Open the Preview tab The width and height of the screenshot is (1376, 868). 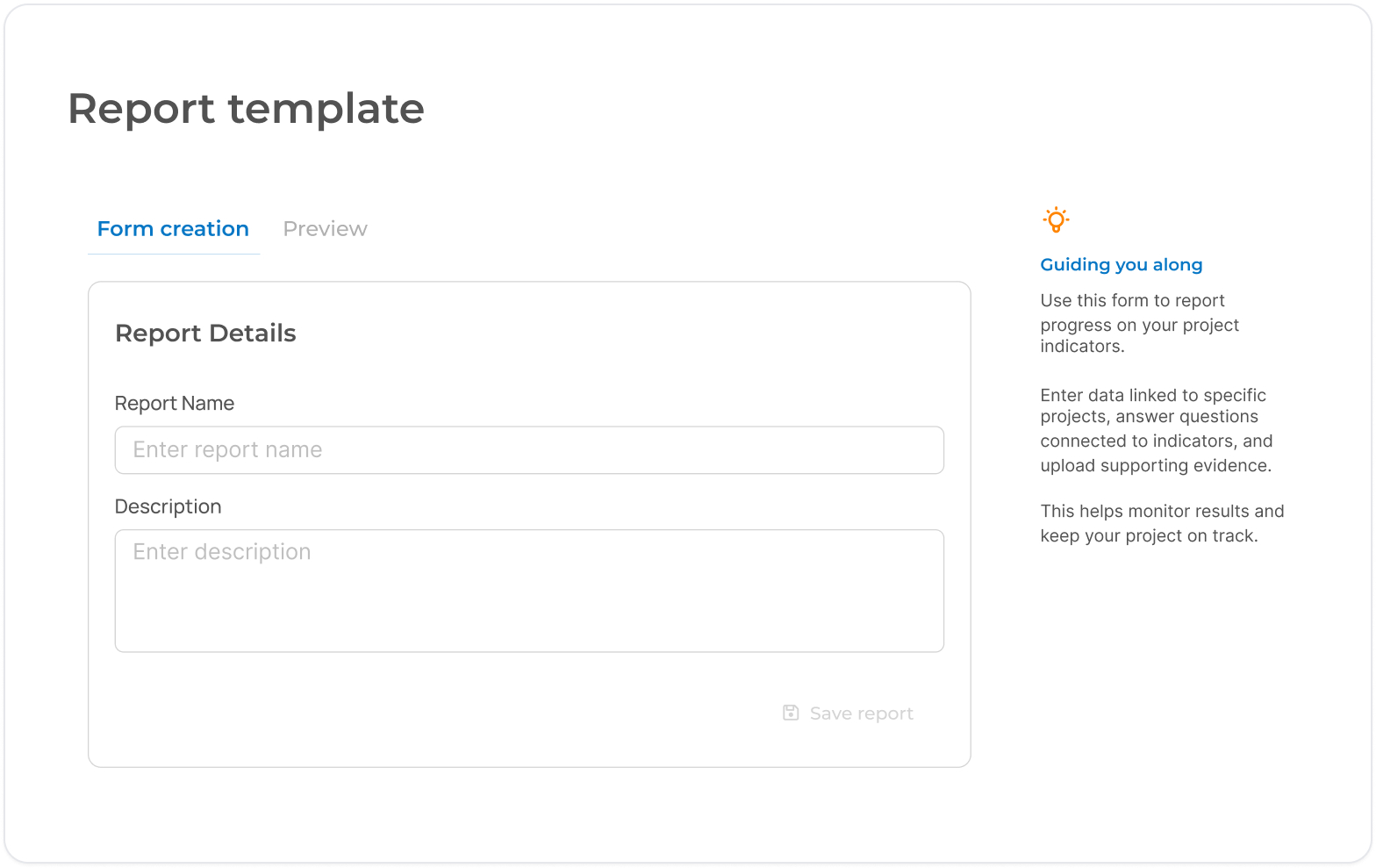(325, 229)
